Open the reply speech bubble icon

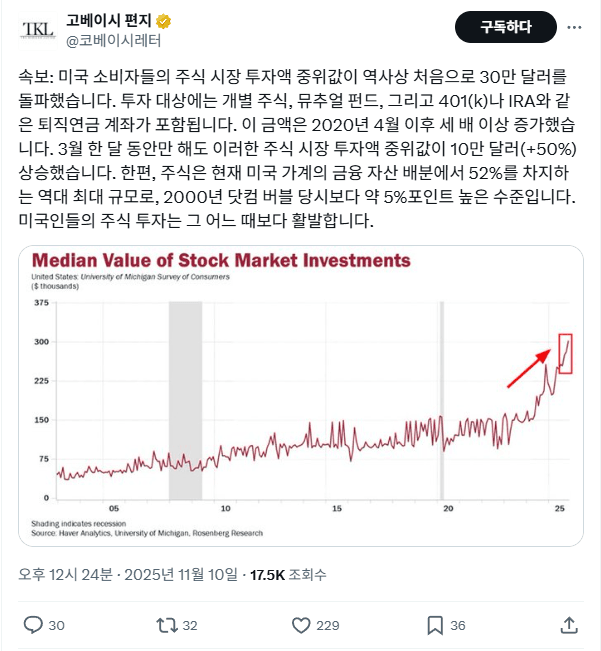pyautogui.click(x=33, y=625)
